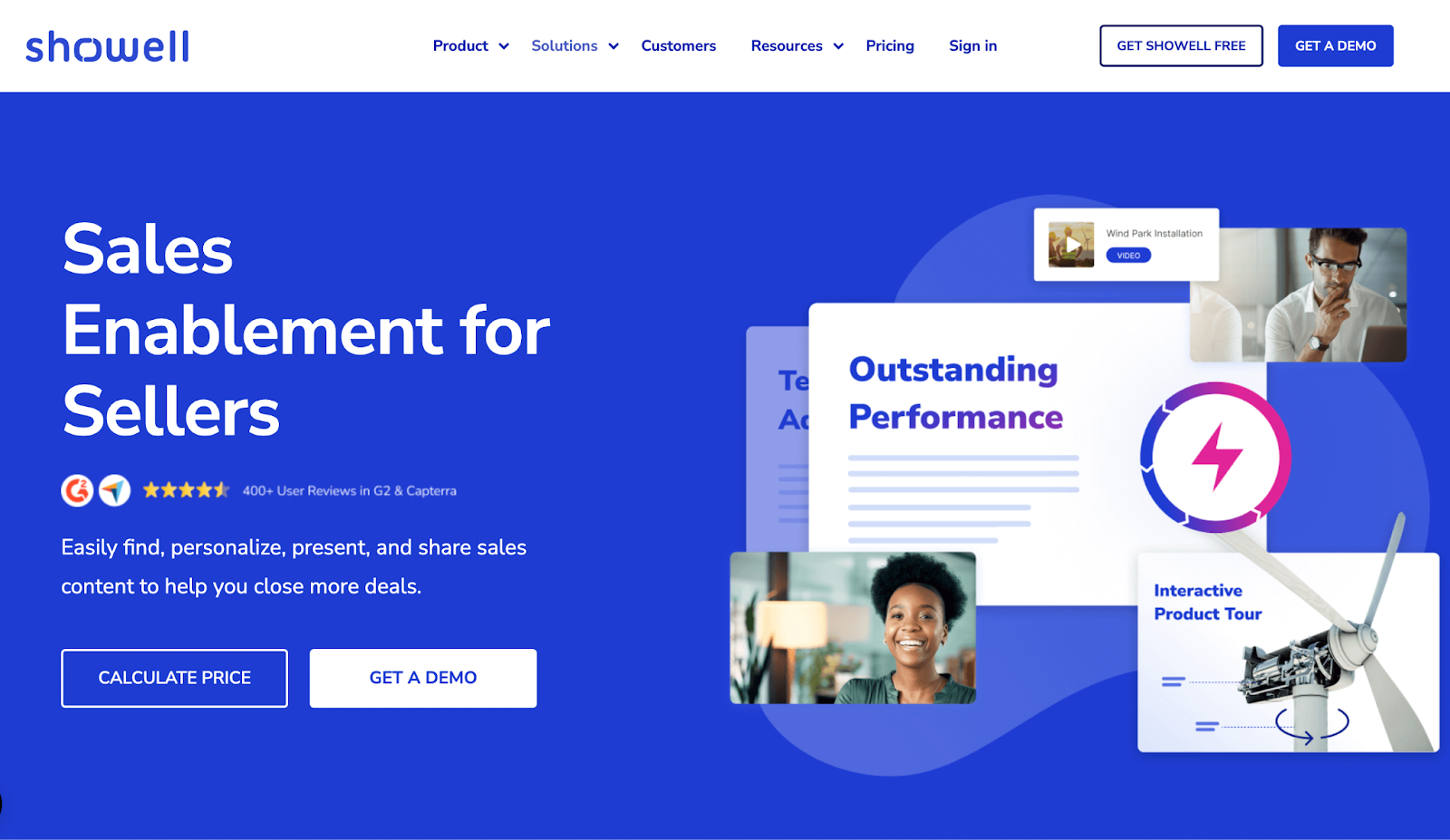Click the VIDEO tag on the card
The height and width of the screenshot is (840, 1450).
[x=1128, y=256]
